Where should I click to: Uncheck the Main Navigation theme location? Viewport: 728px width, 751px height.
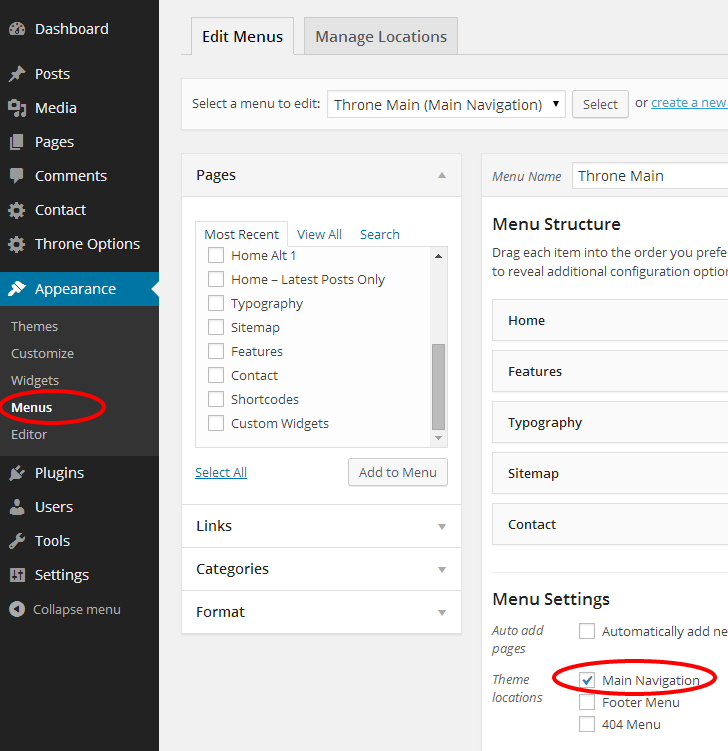[587, 680]
